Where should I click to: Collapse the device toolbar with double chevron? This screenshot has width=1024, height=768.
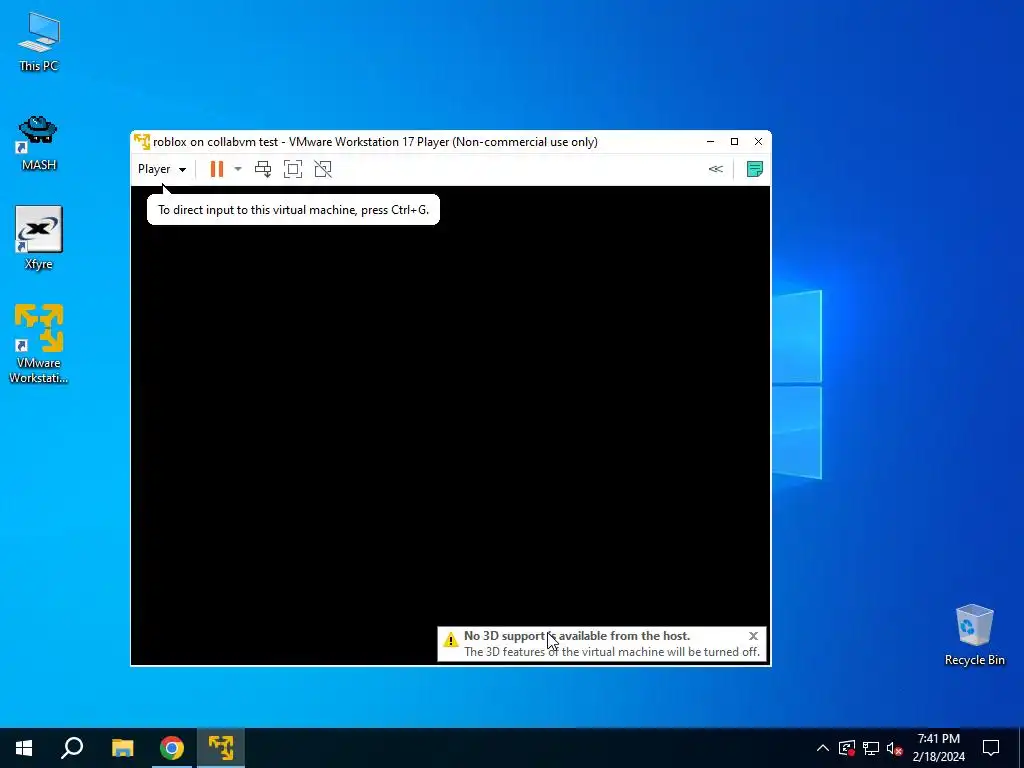pos(716,169)
